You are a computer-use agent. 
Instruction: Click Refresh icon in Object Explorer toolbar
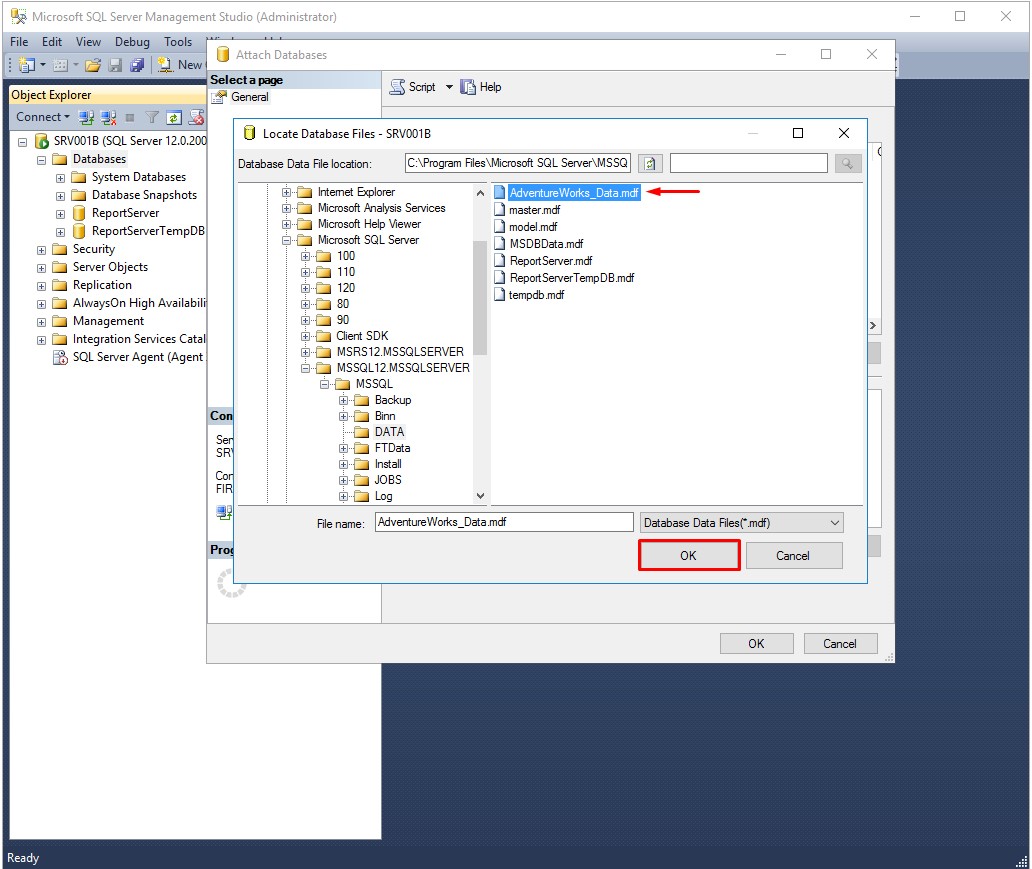coord(174,117)
